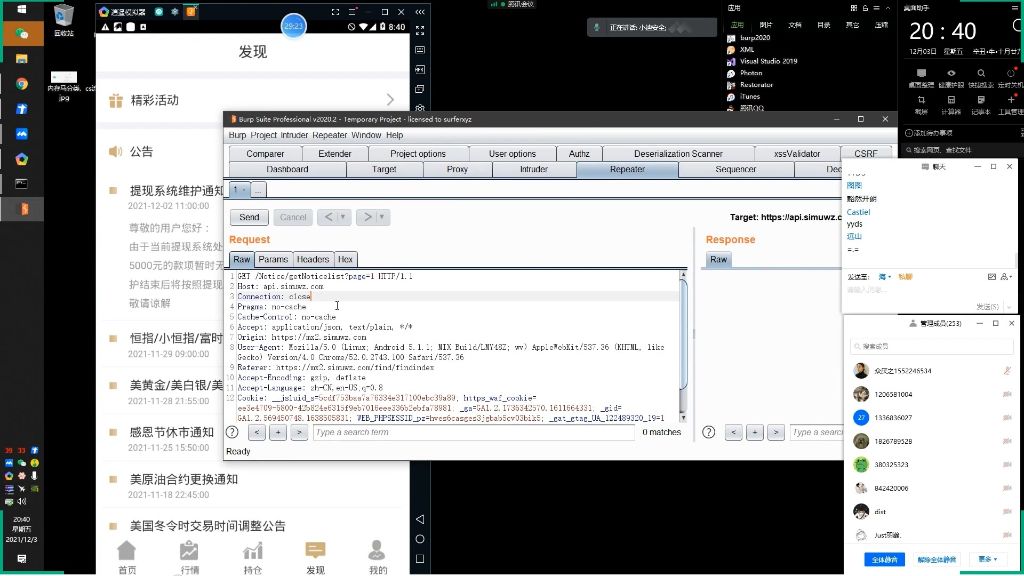Click the 全体静音 mute all button
Viewport: 1024px width, 576px height.
pyautogui.click(x=884, y=560)
